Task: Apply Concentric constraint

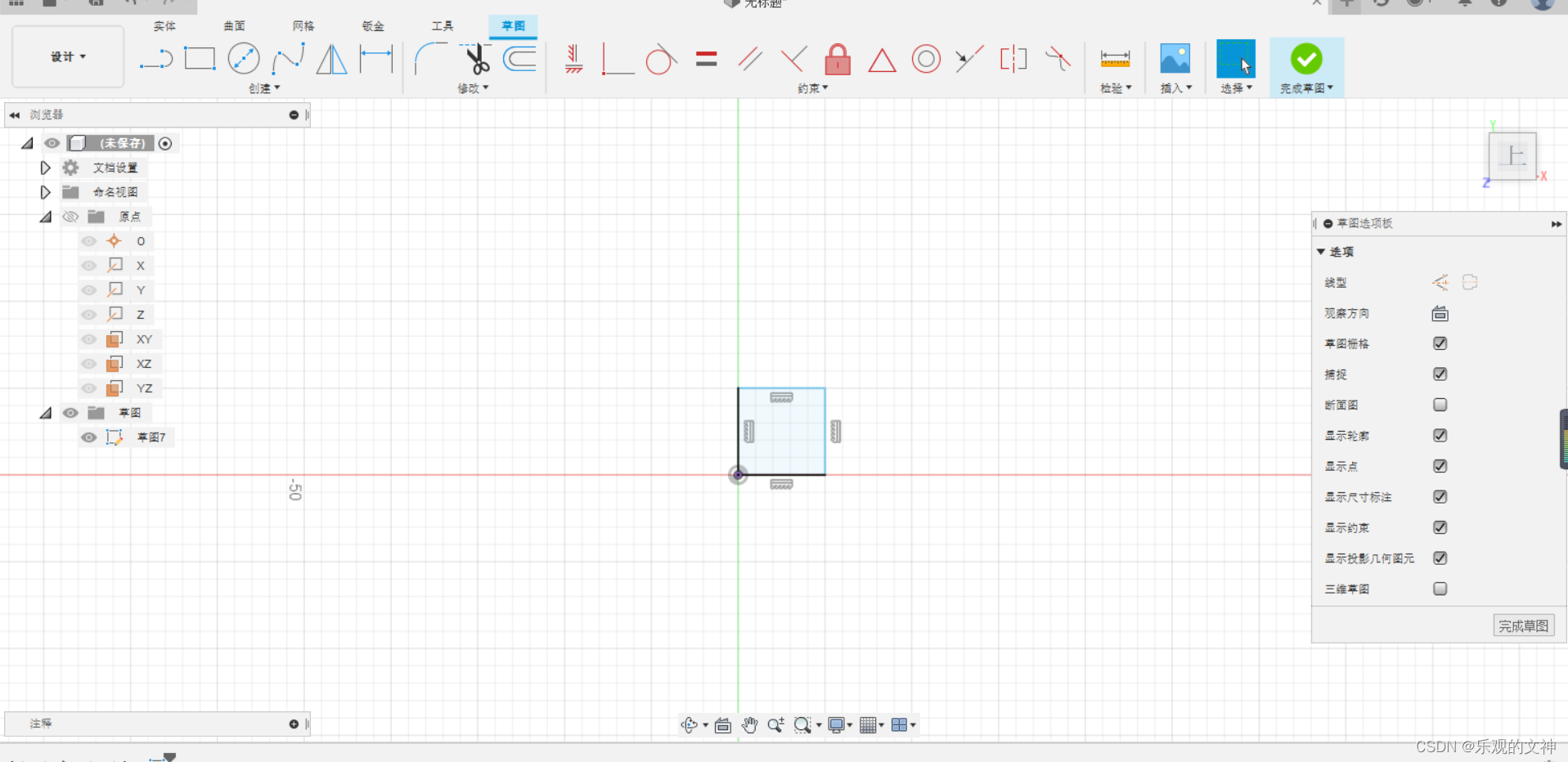Action: point(926,59)
